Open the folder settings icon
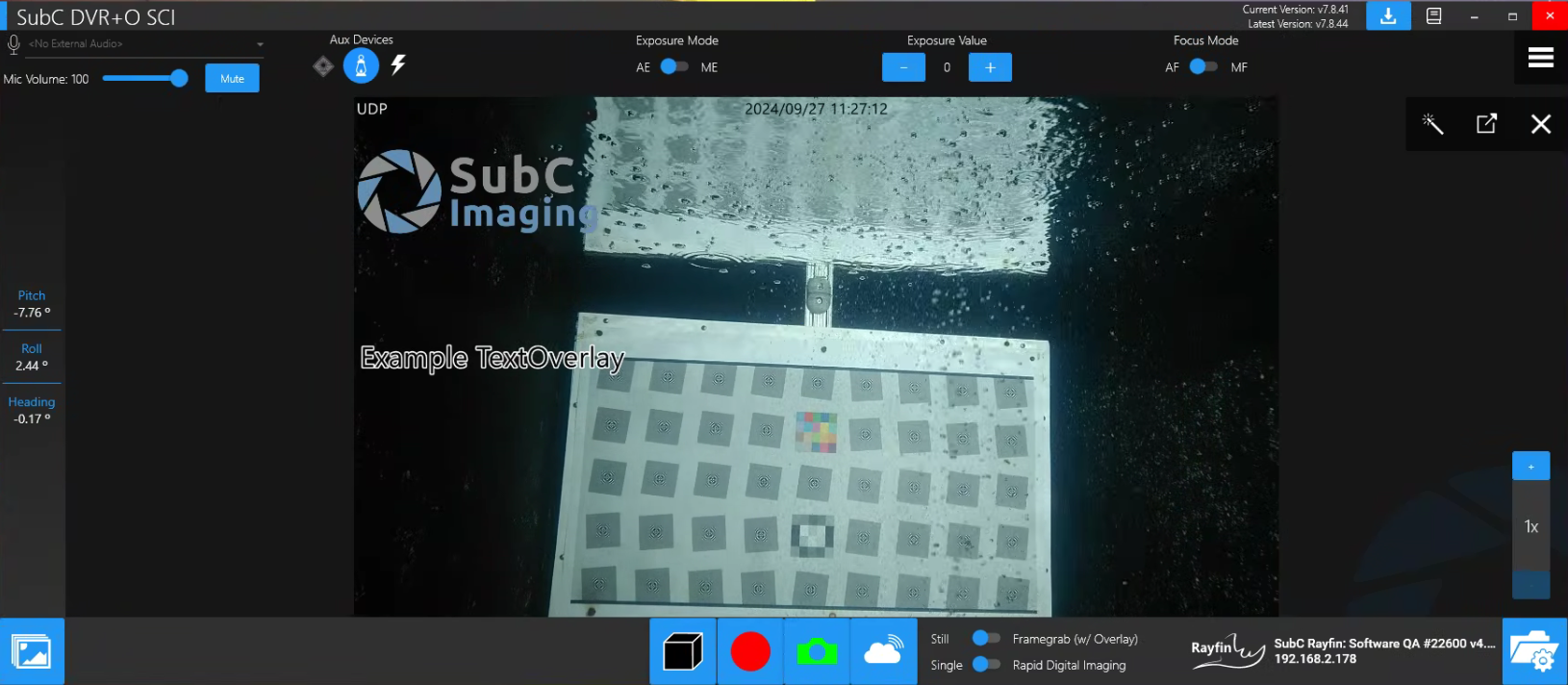The image size is (1568, 685). (1534, 652)
